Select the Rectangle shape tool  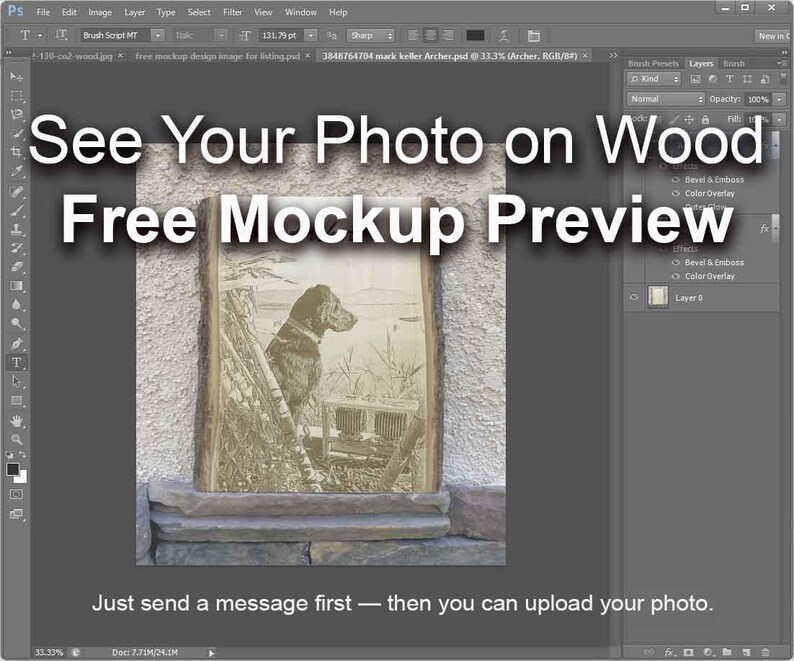(16, 401)
